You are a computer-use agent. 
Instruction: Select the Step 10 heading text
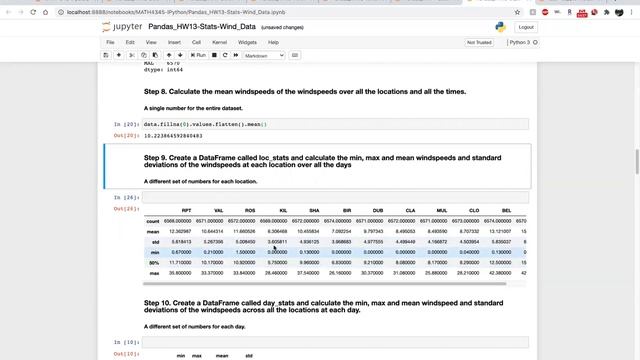point(323,307)
